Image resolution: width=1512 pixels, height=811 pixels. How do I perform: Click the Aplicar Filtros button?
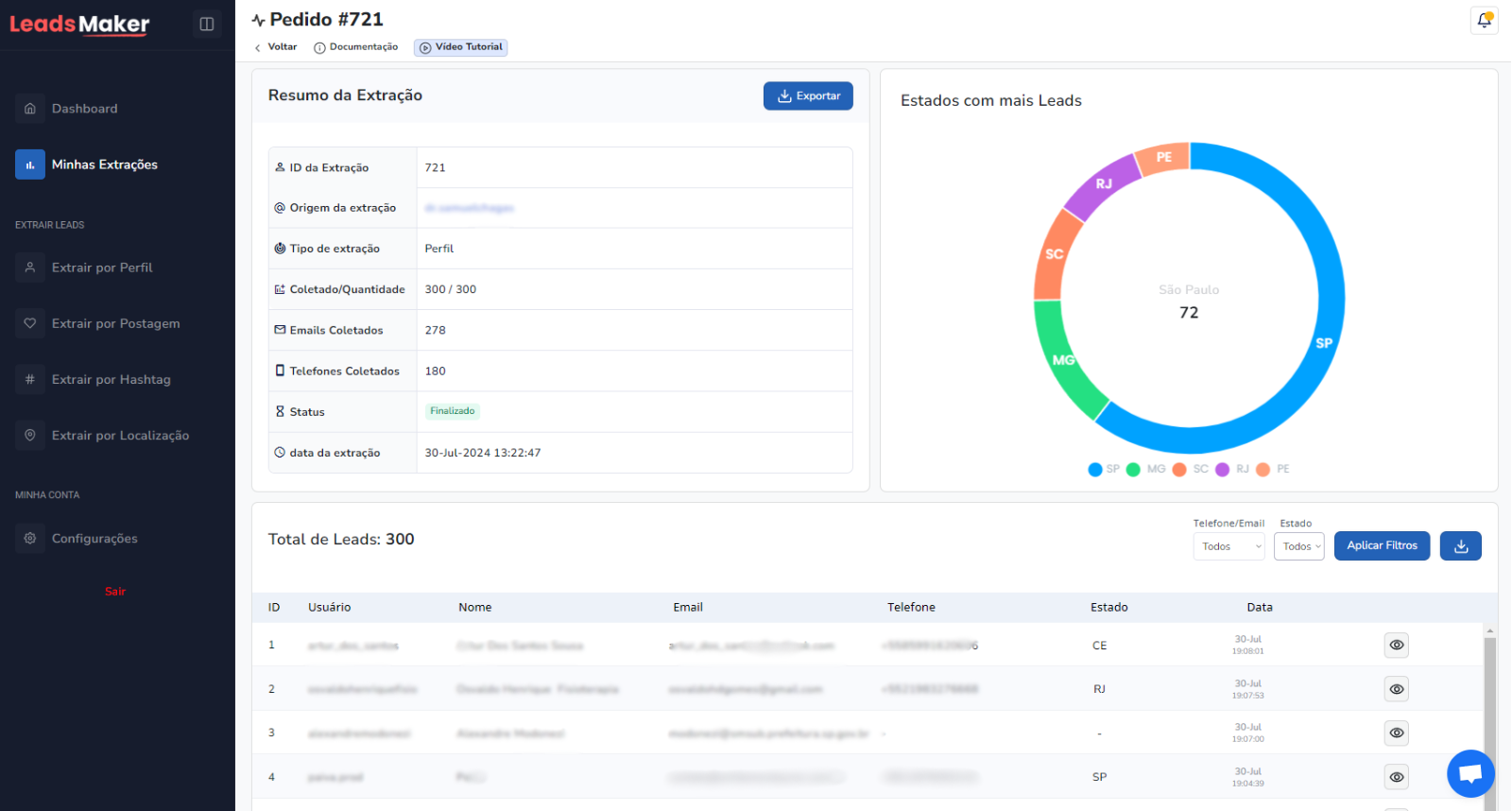click(1382, 546)
